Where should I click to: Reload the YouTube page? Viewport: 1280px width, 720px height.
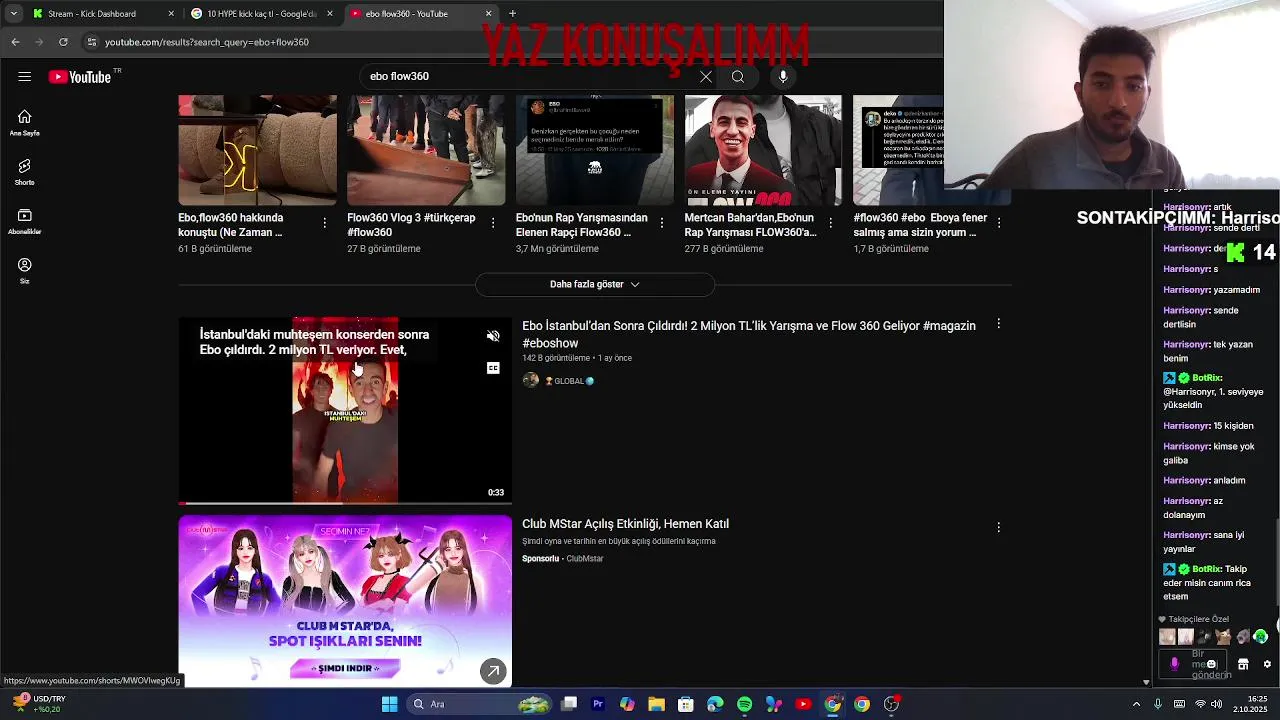[x=63, y=42]
